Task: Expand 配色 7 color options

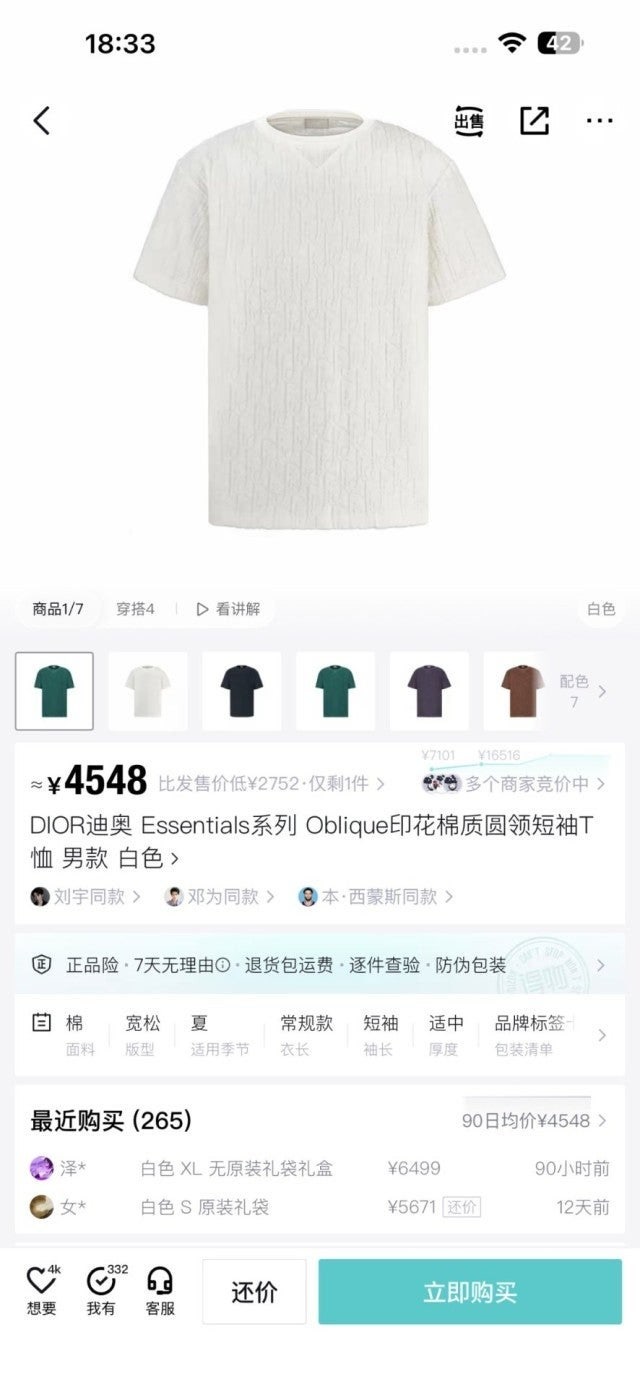Action: coord(582,691)
